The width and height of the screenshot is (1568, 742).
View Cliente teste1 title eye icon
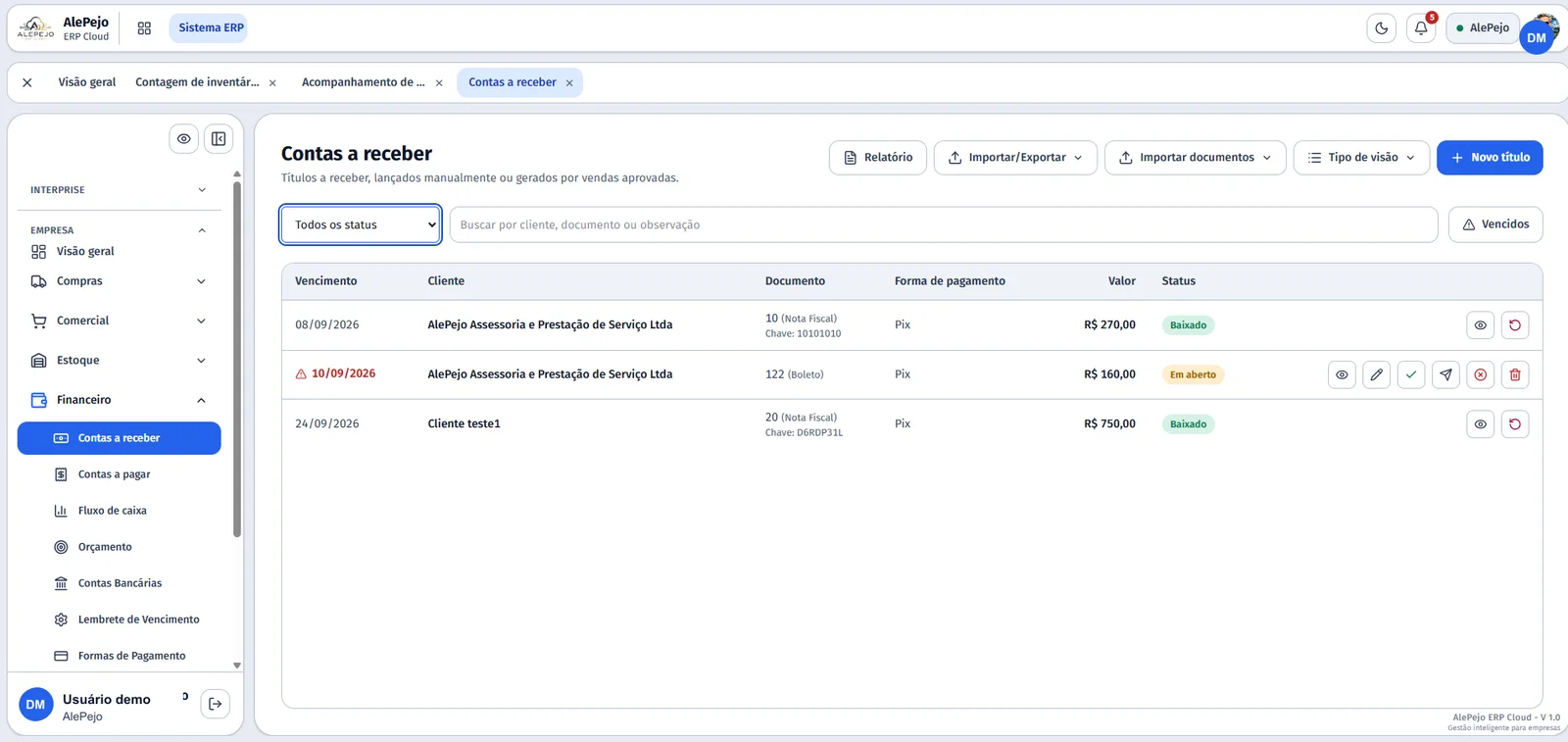tap(1480, 424)
